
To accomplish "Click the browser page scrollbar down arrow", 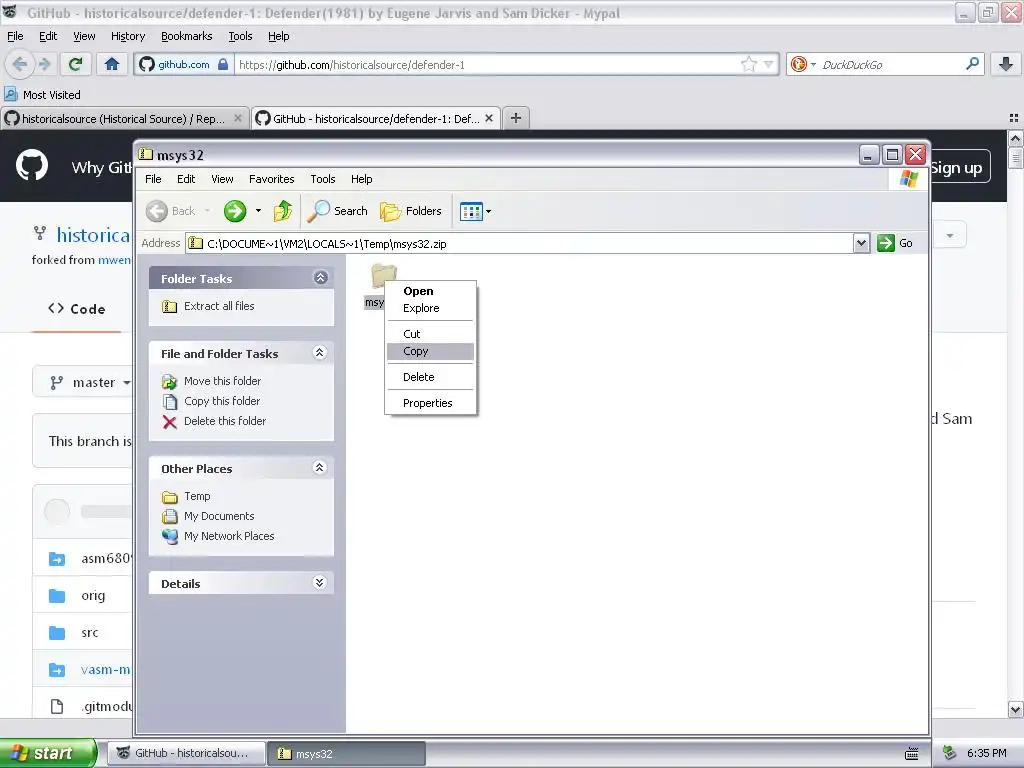I will pyautogui.click(x=1015, y=709).
